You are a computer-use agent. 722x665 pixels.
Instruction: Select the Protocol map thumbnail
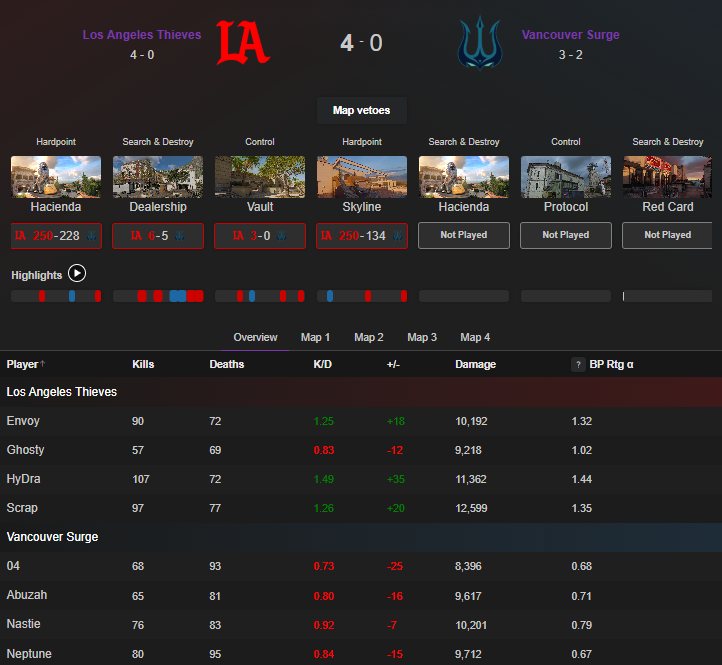[566, 177]
